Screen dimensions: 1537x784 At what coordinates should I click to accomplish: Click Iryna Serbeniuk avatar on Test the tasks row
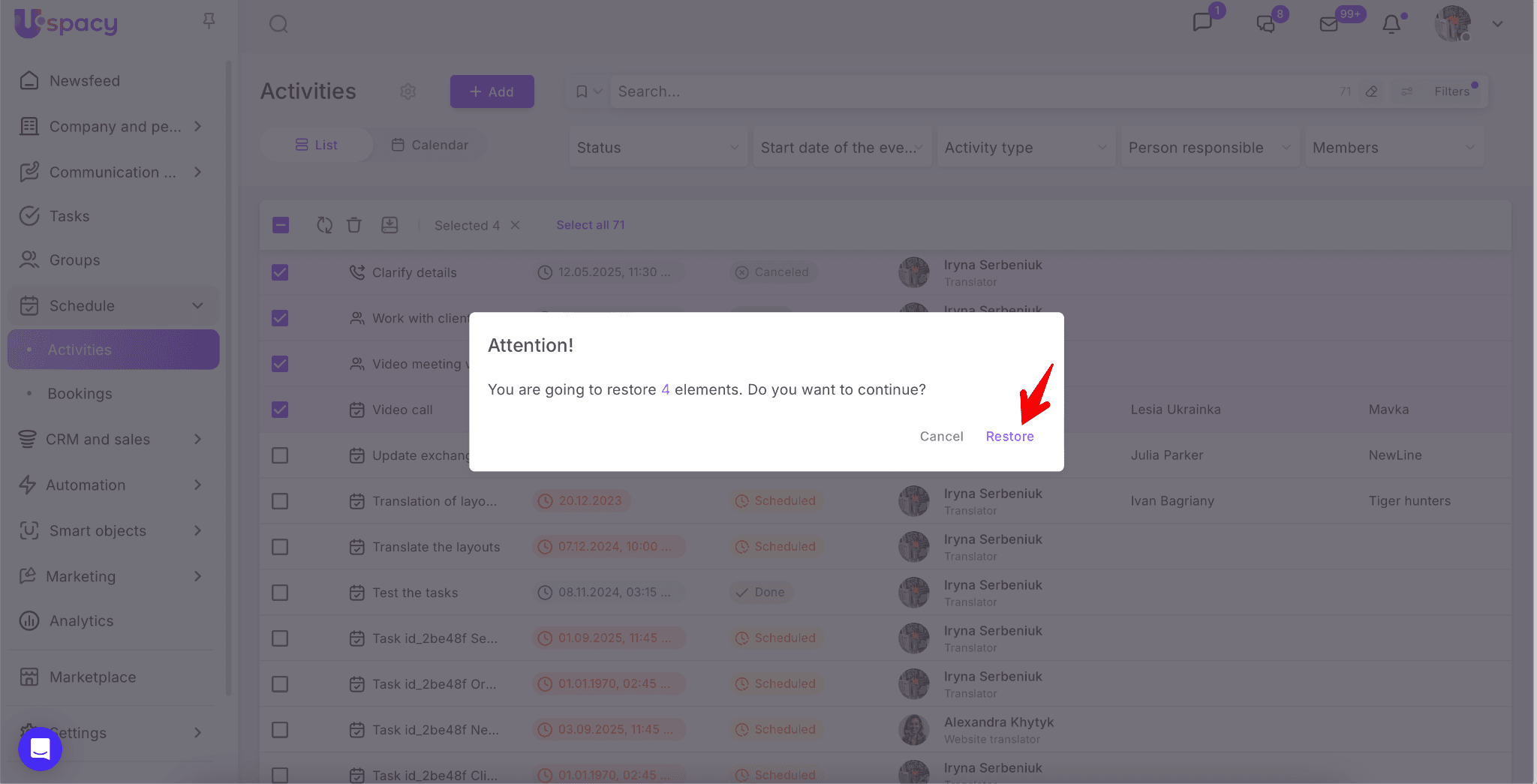point(914,593)
